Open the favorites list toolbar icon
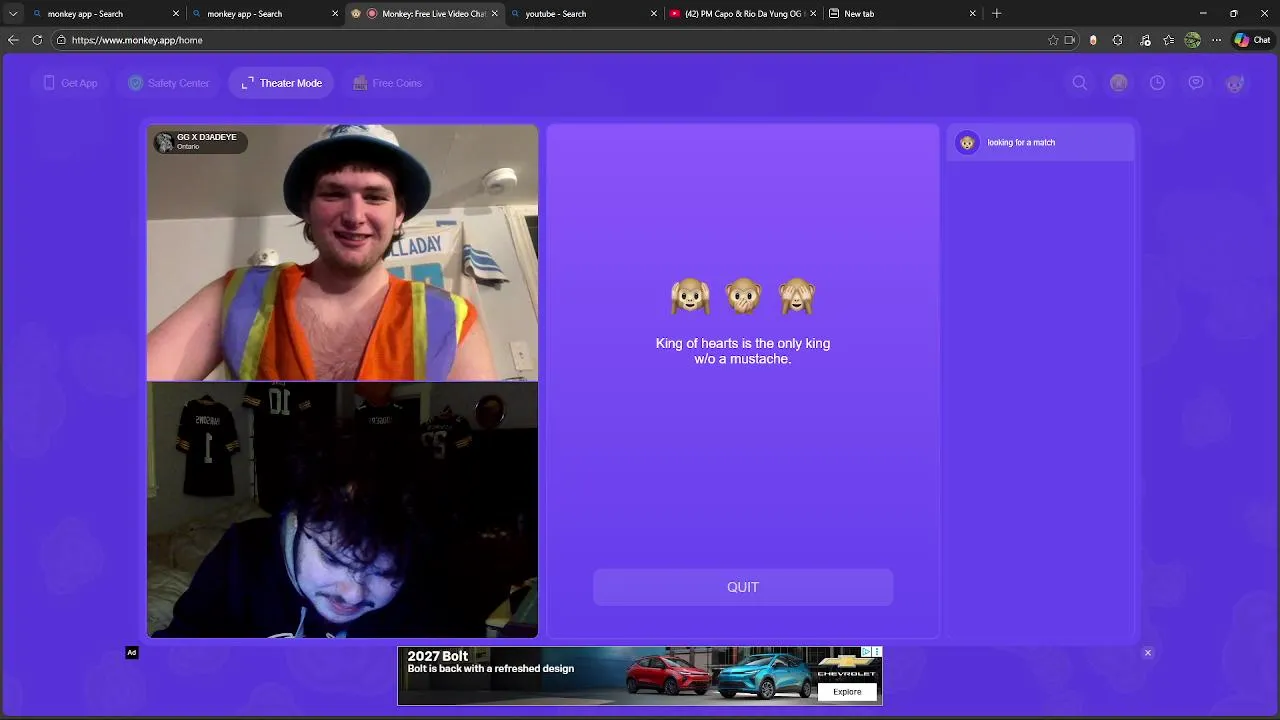The height and width of the screenshot is (720, 1280). 1168,40
